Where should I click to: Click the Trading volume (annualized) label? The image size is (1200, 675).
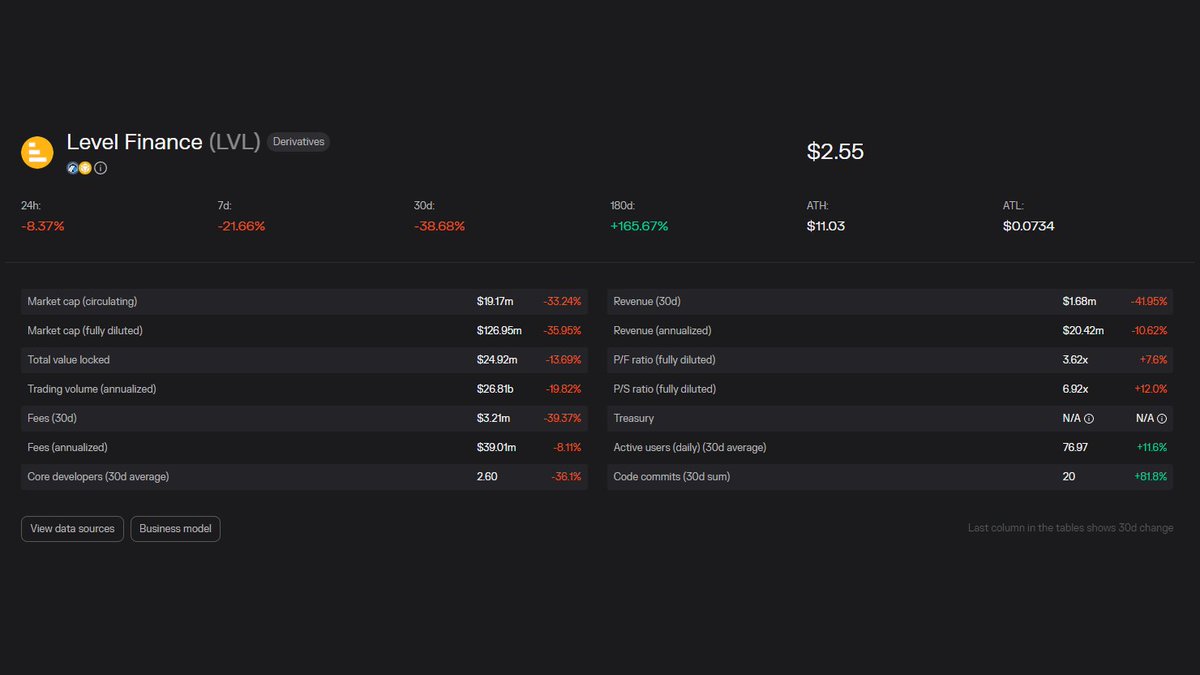(x=91, y=389)
